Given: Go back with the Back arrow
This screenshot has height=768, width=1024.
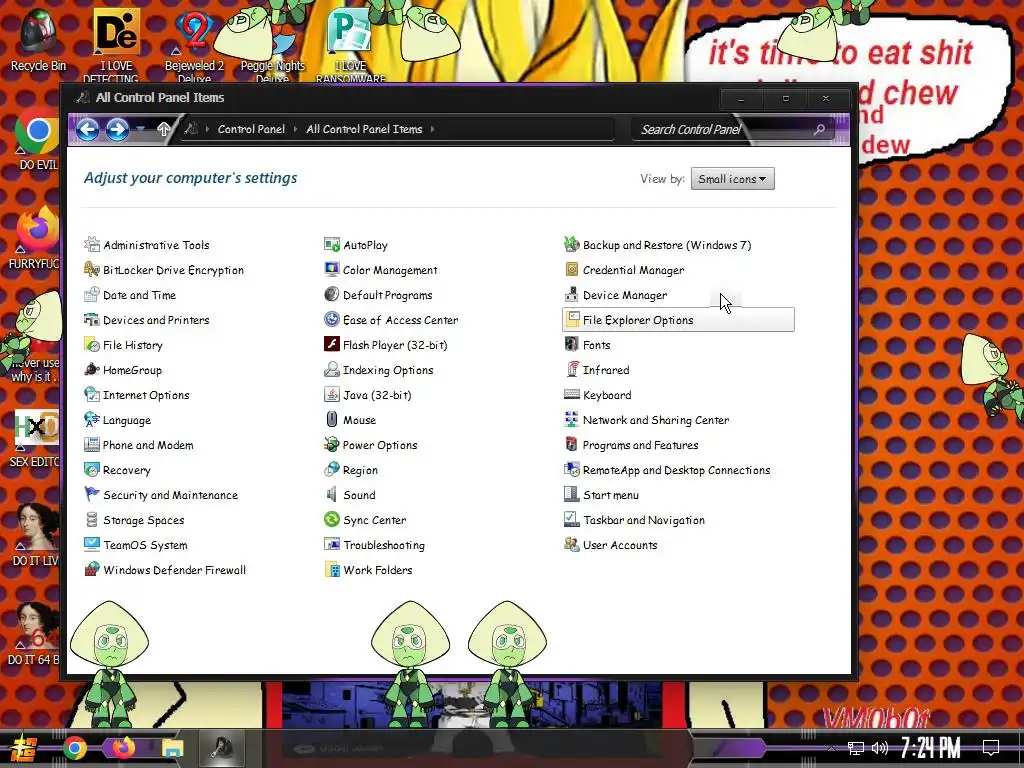Looking at the screenshot, I should pos(88,129).
